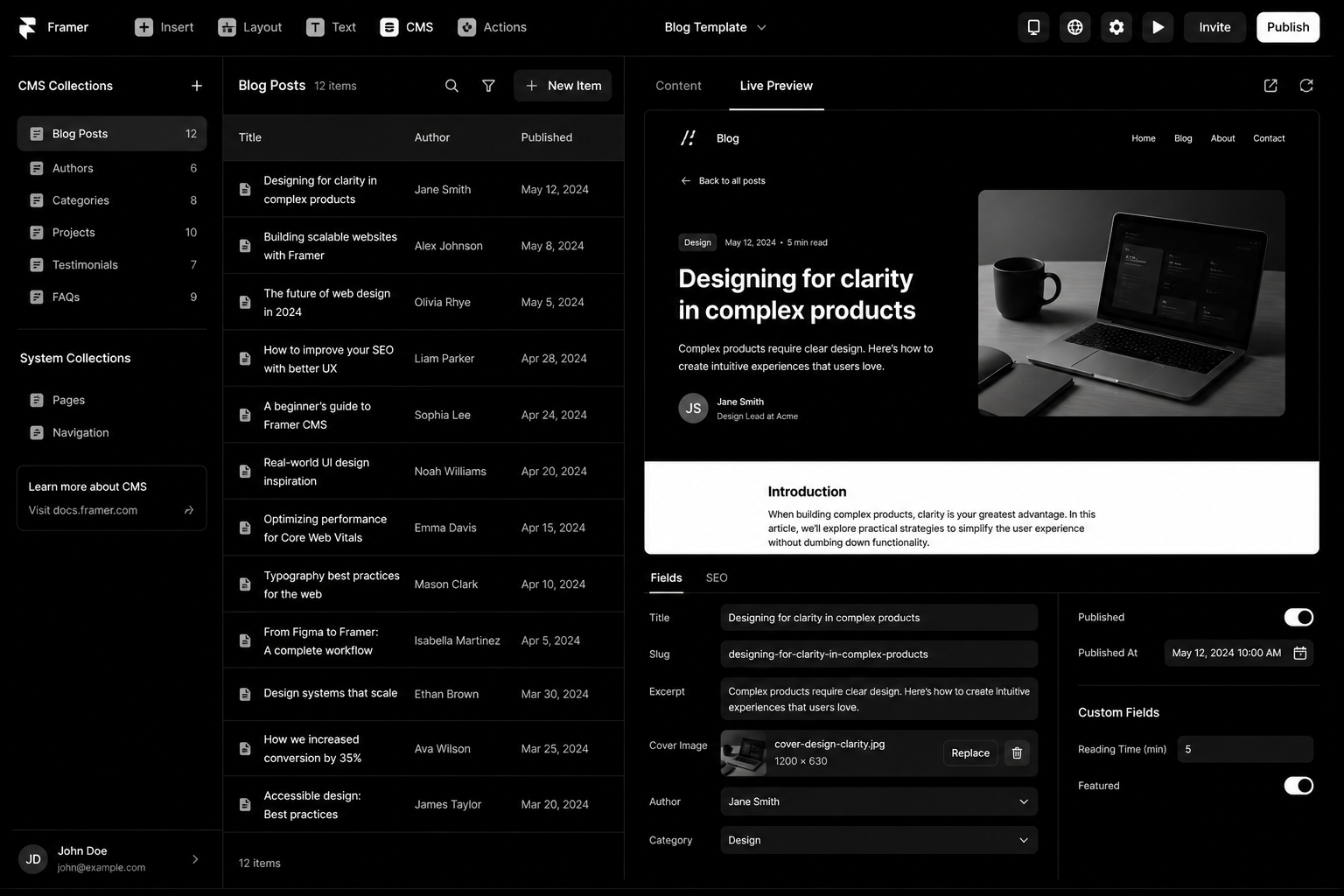
Task: Select the Testimonials collection
Action: pos(112,265)
